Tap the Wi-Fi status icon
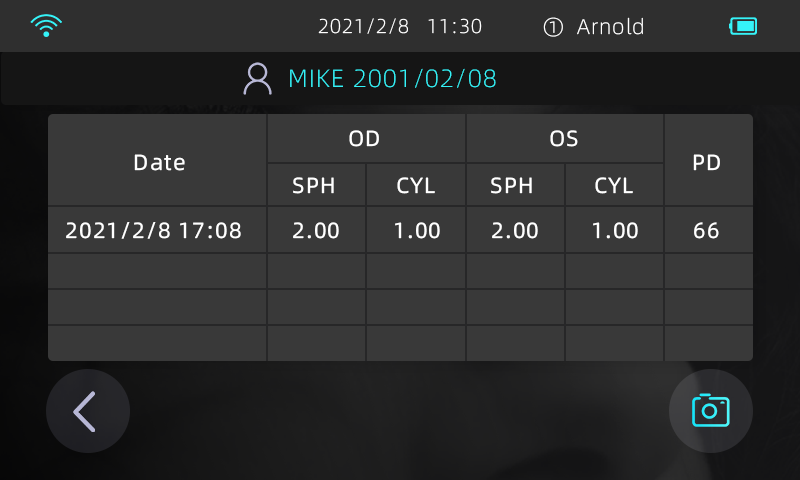Viewport: 800px width, 480px height. coord(46,26)
